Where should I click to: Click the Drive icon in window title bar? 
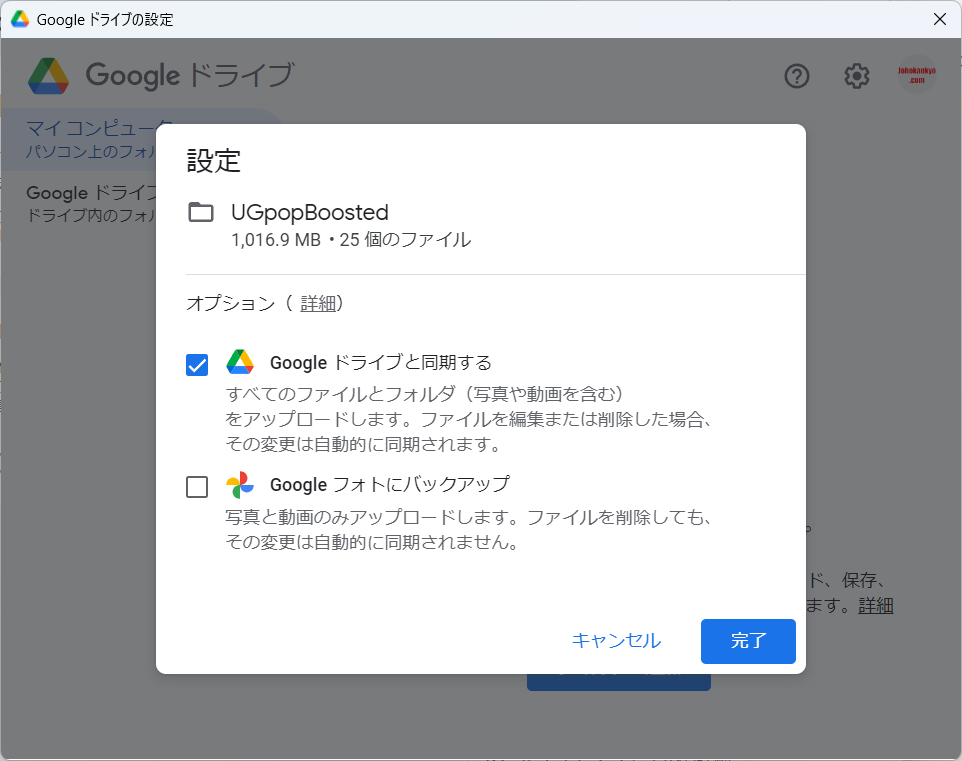tap(20, 19)
